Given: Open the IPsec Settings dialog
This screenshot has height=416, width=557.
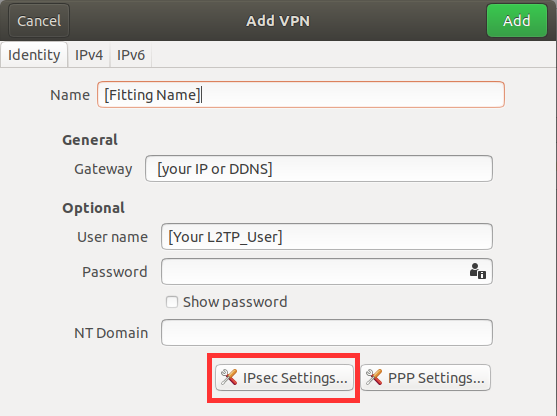Looking at the screenshot, I should (284, 377).
